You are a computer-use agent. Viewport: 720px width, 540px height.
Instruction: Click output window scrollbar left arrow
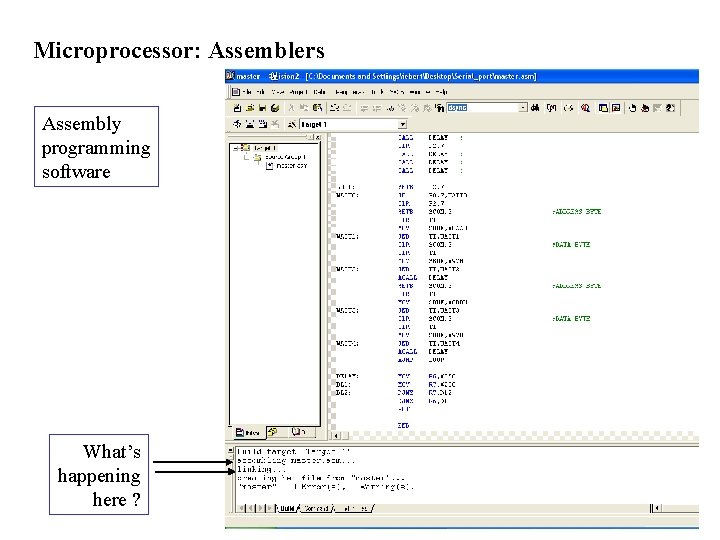tap(657, 508)
